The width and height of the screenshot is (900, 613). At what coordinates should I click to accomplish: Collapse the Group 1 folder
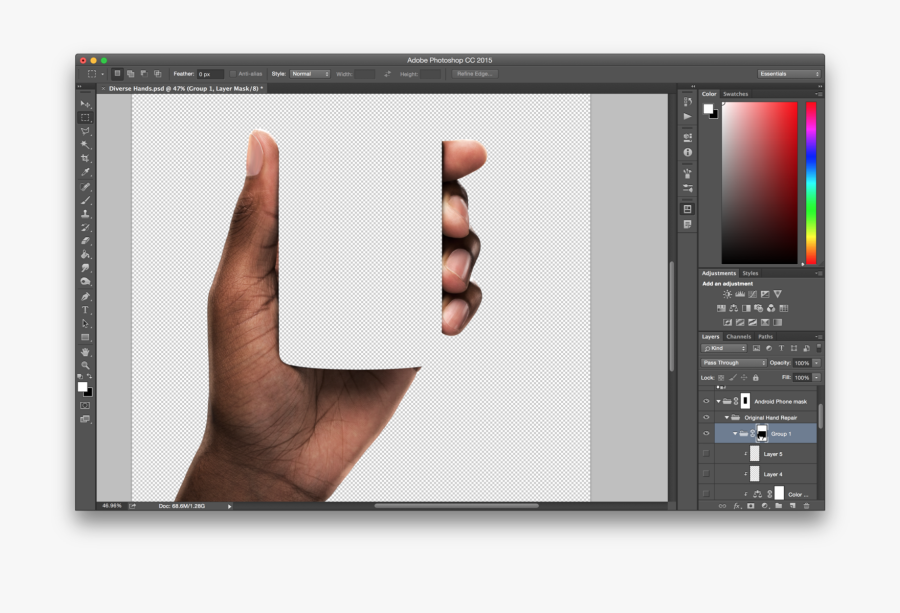coord(736,434)
